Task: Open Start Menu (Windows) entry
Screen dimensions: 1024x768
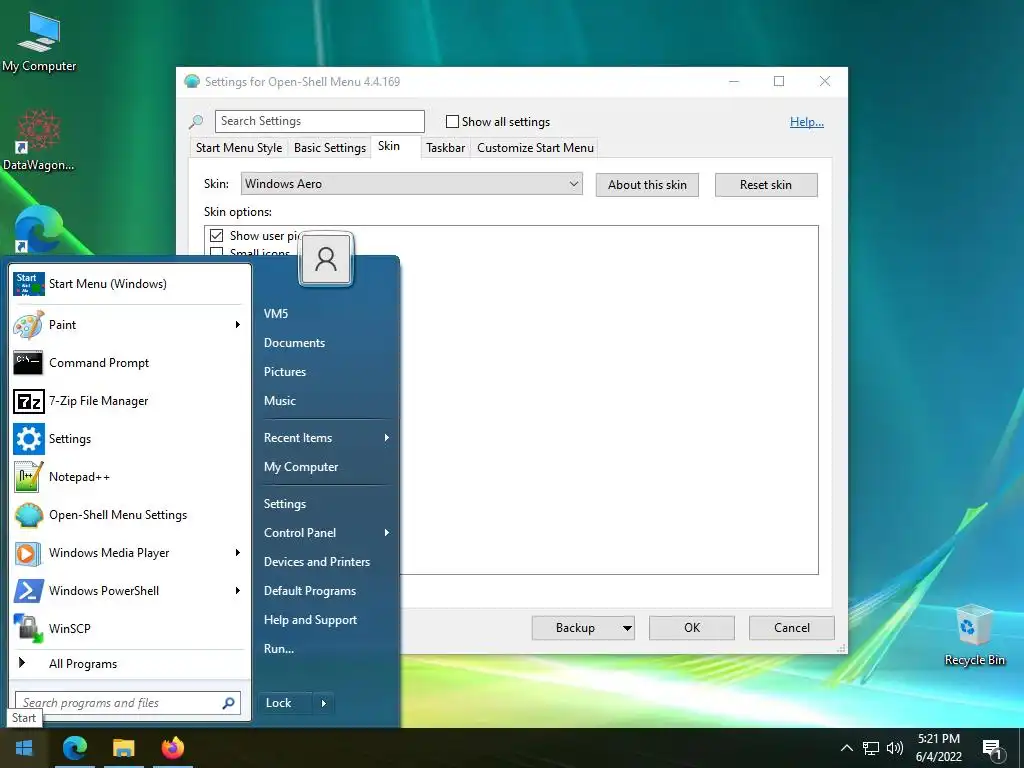Action: (x=129, y=283)
